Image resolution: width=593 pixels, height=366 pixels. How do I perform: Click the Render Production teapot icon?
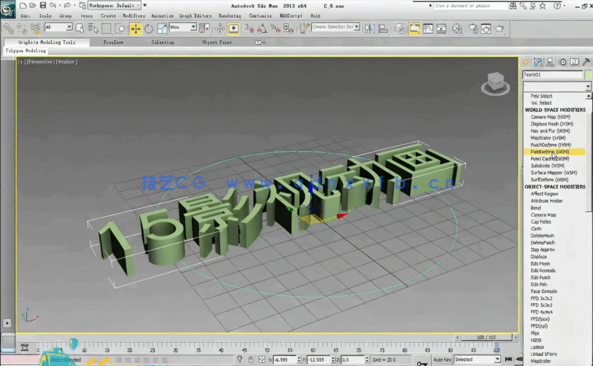[500, 29]
